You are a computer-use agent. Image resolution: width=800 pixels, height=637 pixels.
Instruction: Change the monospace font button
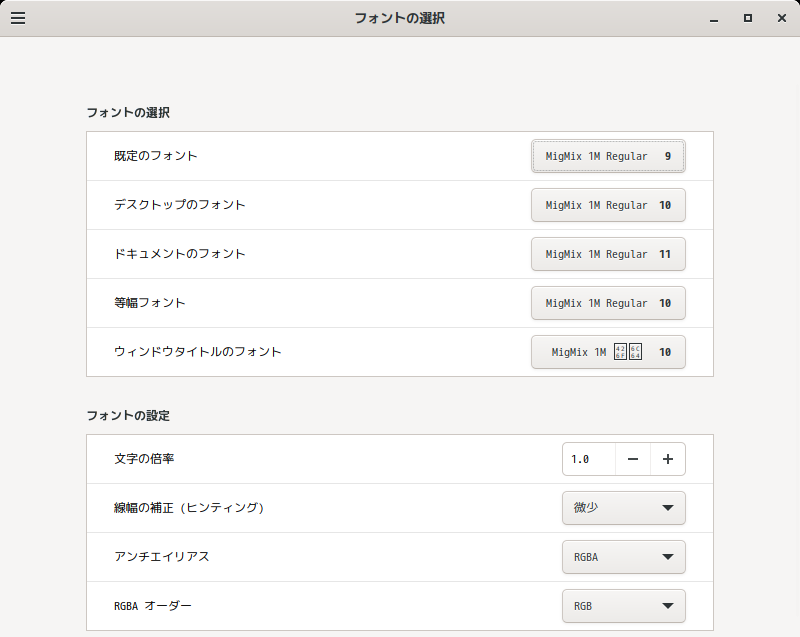pos(608,303)
